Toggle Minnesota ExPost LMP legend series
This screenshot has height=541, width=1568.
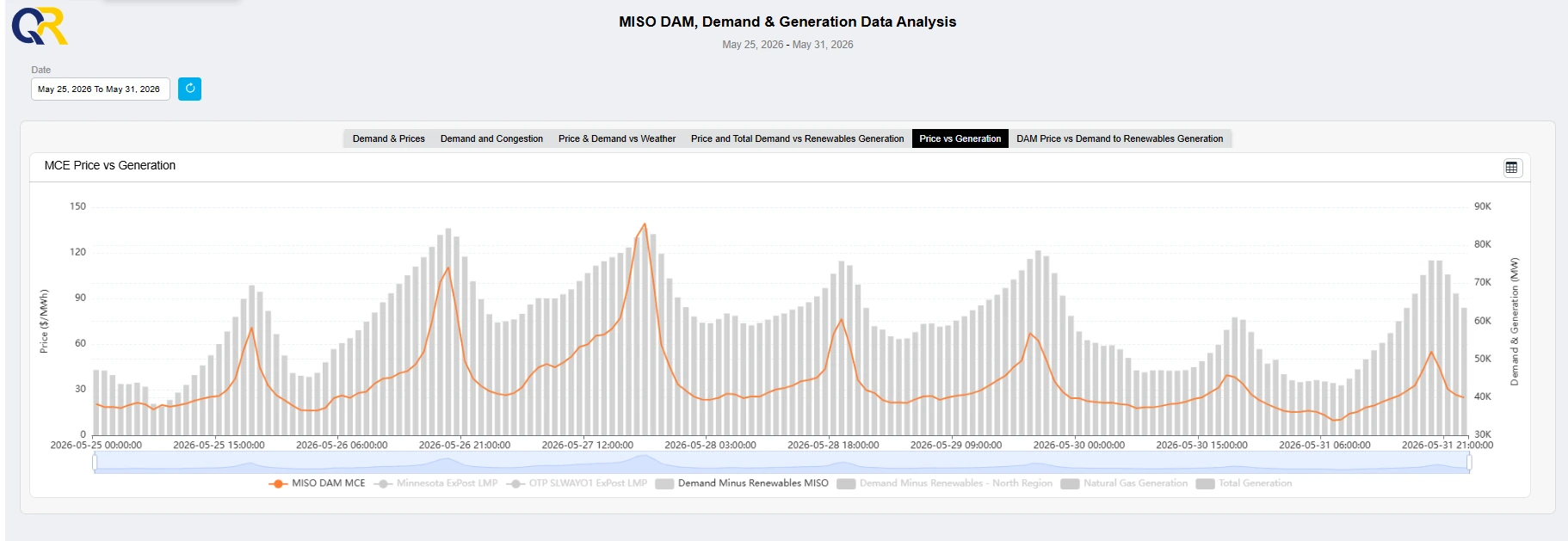(435, 483)
